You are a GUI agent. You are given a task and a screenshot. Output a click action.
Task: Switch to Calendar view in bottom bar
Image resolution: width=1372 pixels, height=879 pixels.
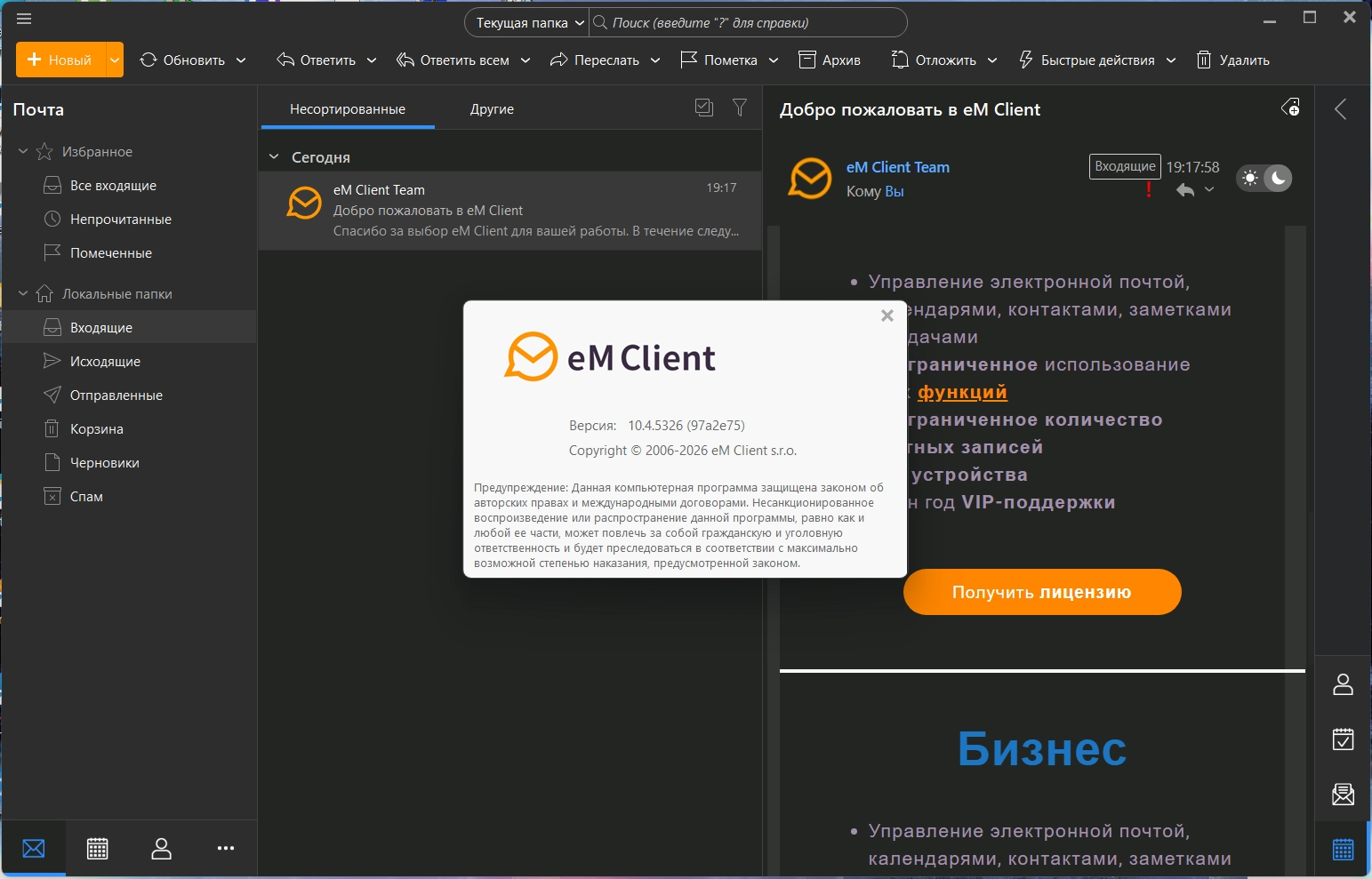[98, 849]
